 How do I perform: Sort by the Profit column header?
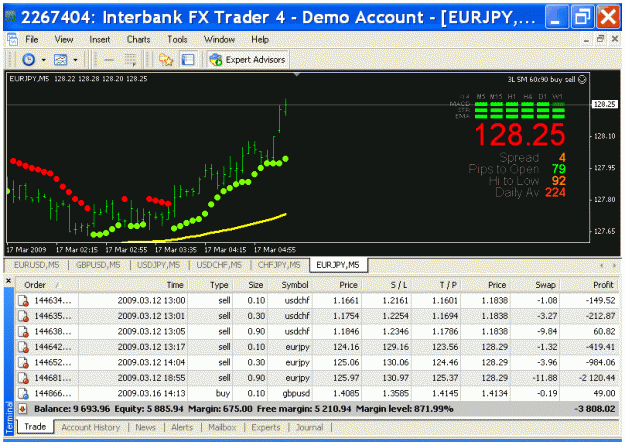coord(590,285)
